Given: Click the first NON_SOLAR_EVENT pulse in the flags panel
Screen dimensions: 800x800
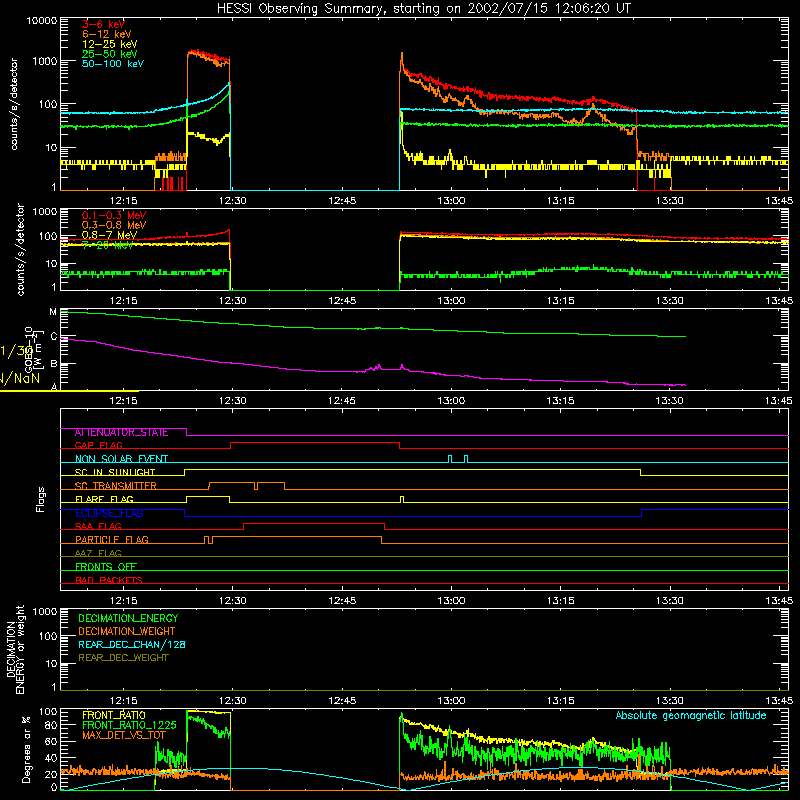Looking at the screenshot, I should pos(449,459).
